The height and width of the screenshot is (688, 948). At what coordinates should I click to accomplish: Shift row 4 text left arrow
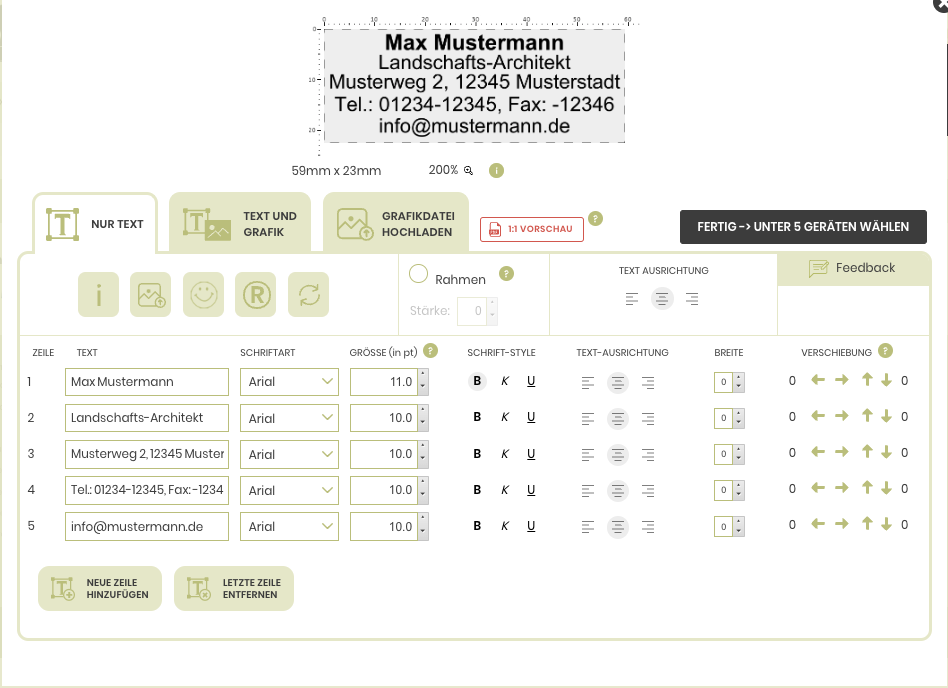point(818,488)
